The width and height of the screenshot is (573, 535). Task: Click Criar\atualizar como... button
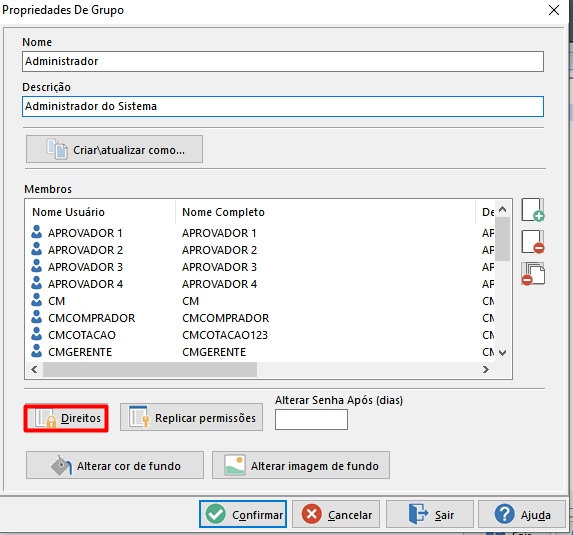point(114,149)
